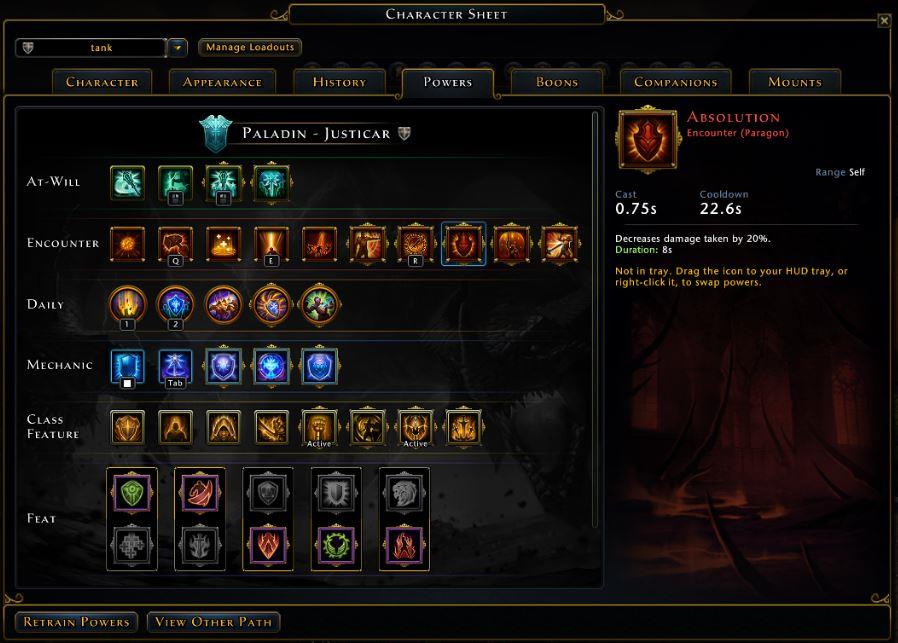Click the Manage Loadouts button
This screenshot has width=898, height=643.
tap(250, 47)
